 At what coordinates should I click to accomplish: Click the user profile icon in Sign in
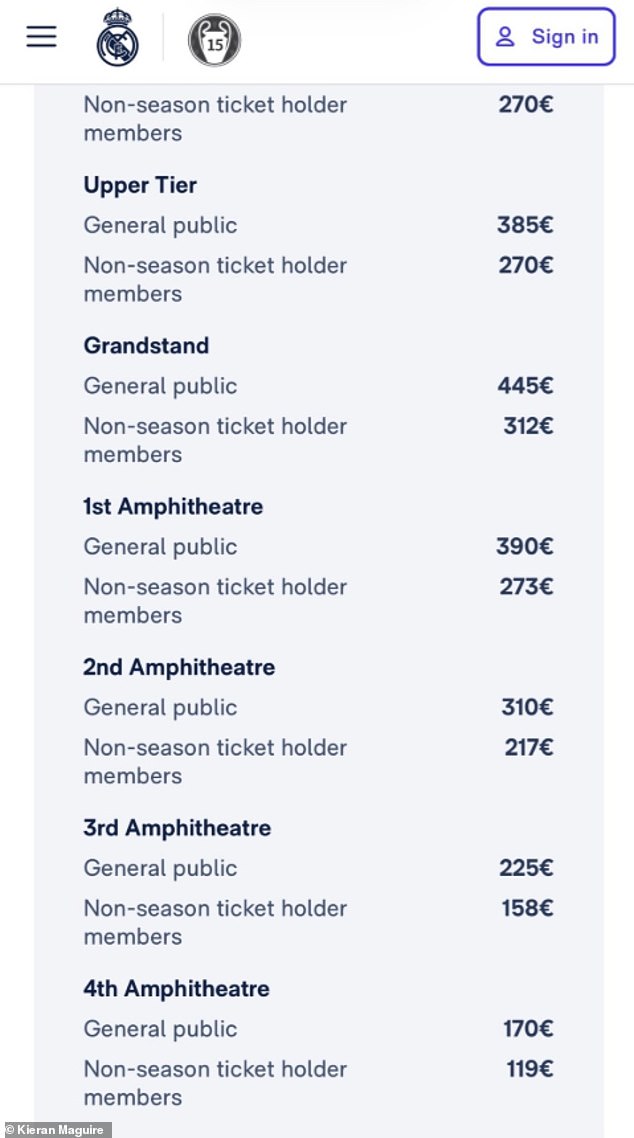point(505,37)
